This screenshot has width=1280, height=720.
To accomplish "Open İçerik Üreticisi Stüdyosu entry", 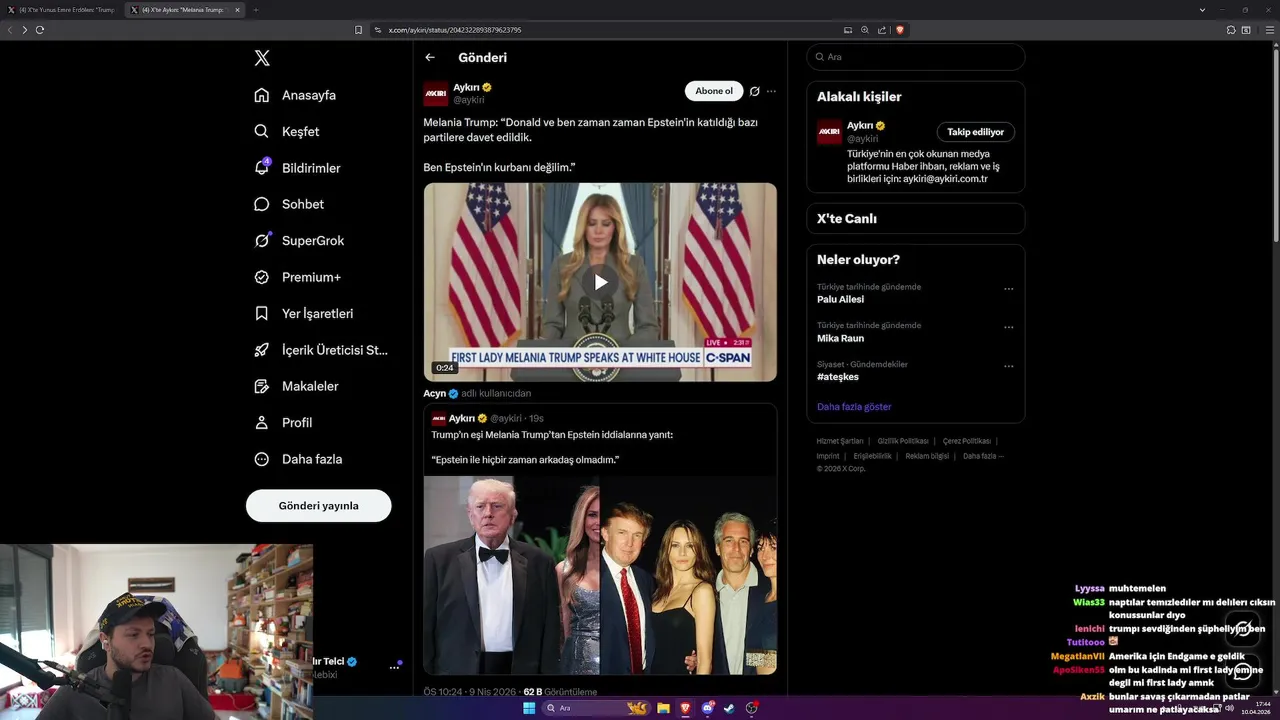I will pyautogui.click(x=321, y=350).
